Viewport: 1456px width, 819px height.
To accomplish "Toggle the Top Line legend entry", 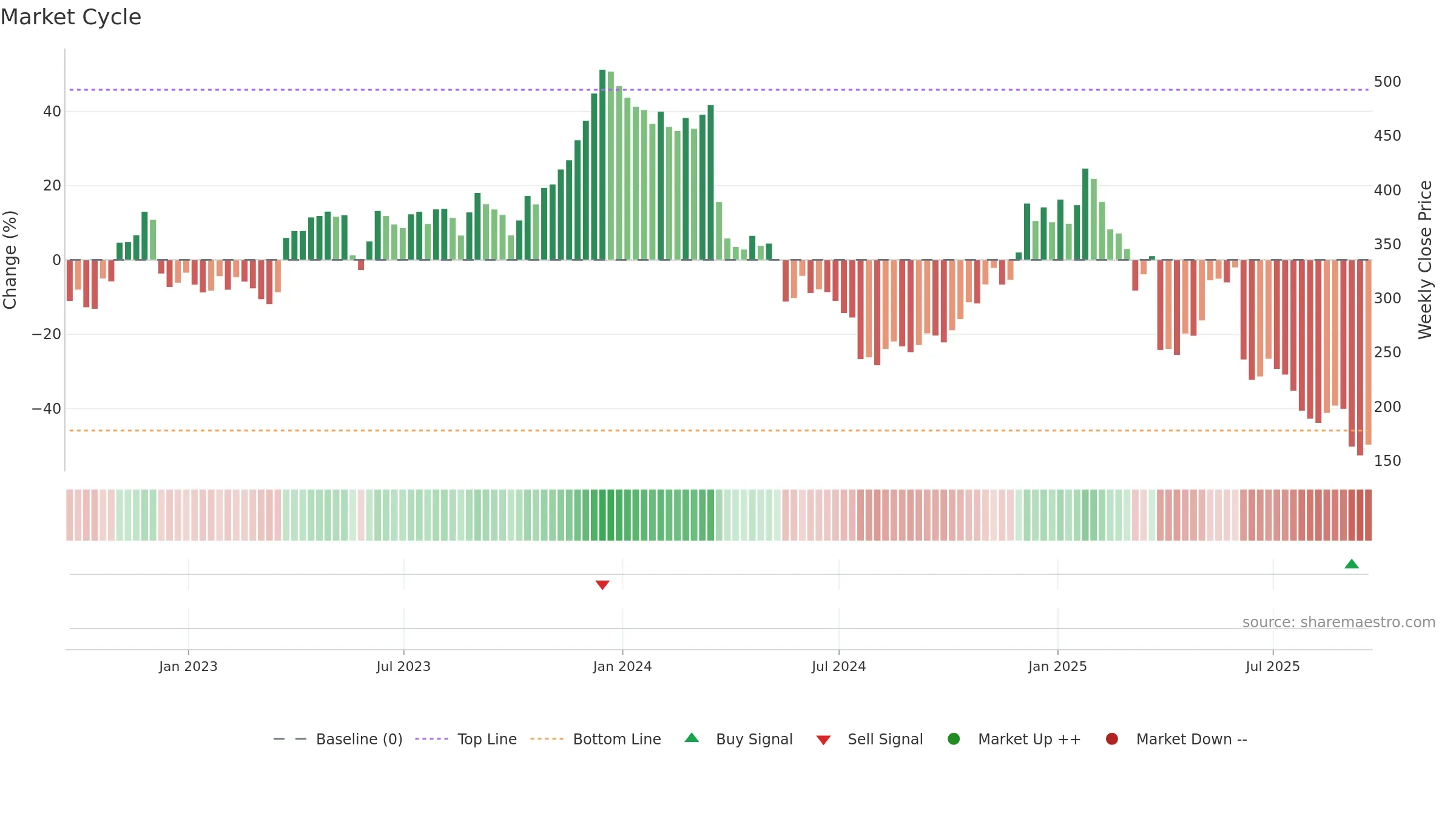I will [x=466, y=739].
